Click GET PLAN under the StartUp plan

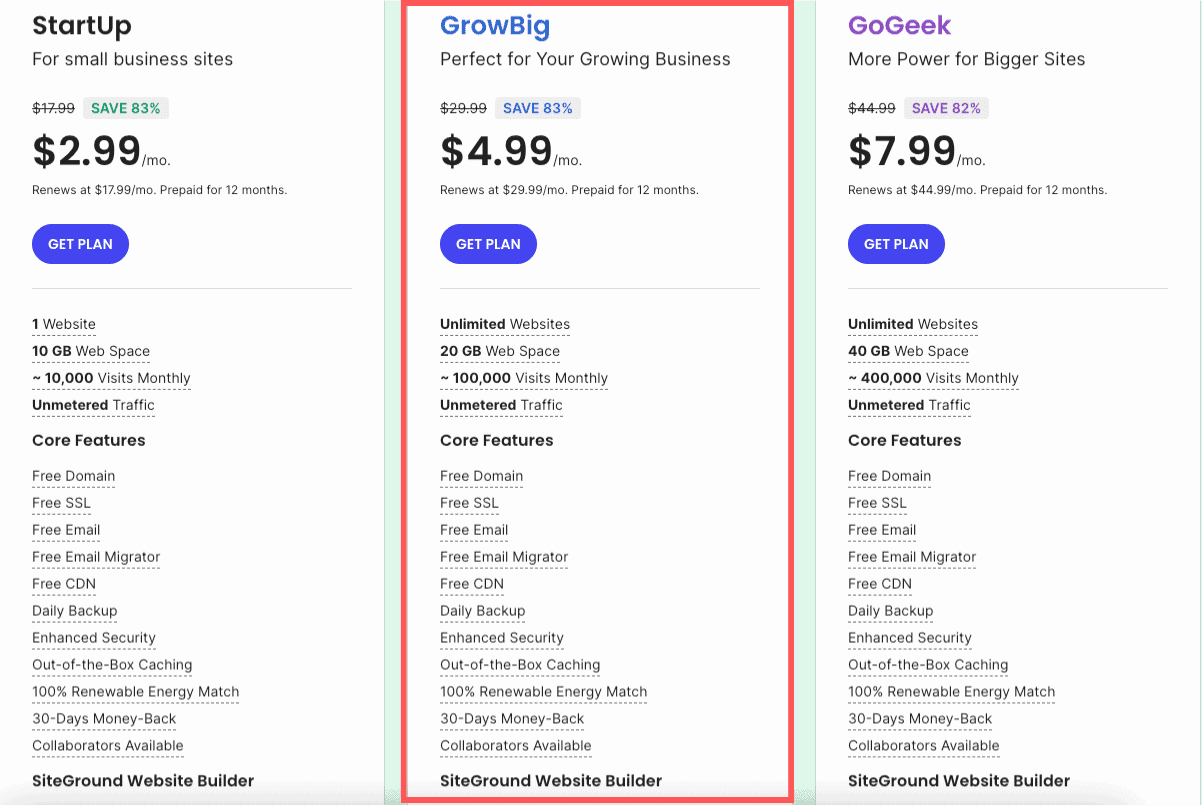pos(80,244)
